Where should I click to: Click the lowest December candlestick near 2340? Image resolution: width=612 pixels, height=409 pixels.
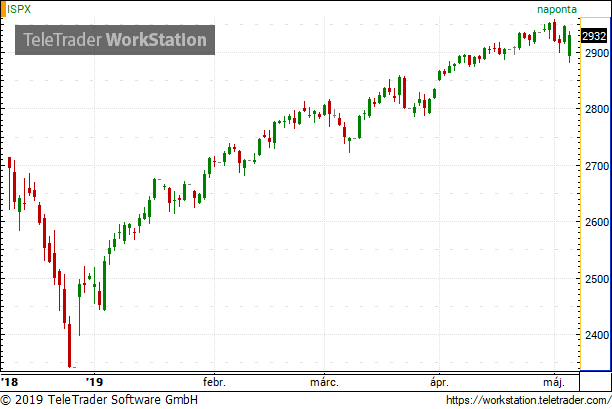[x=69, y=342]
